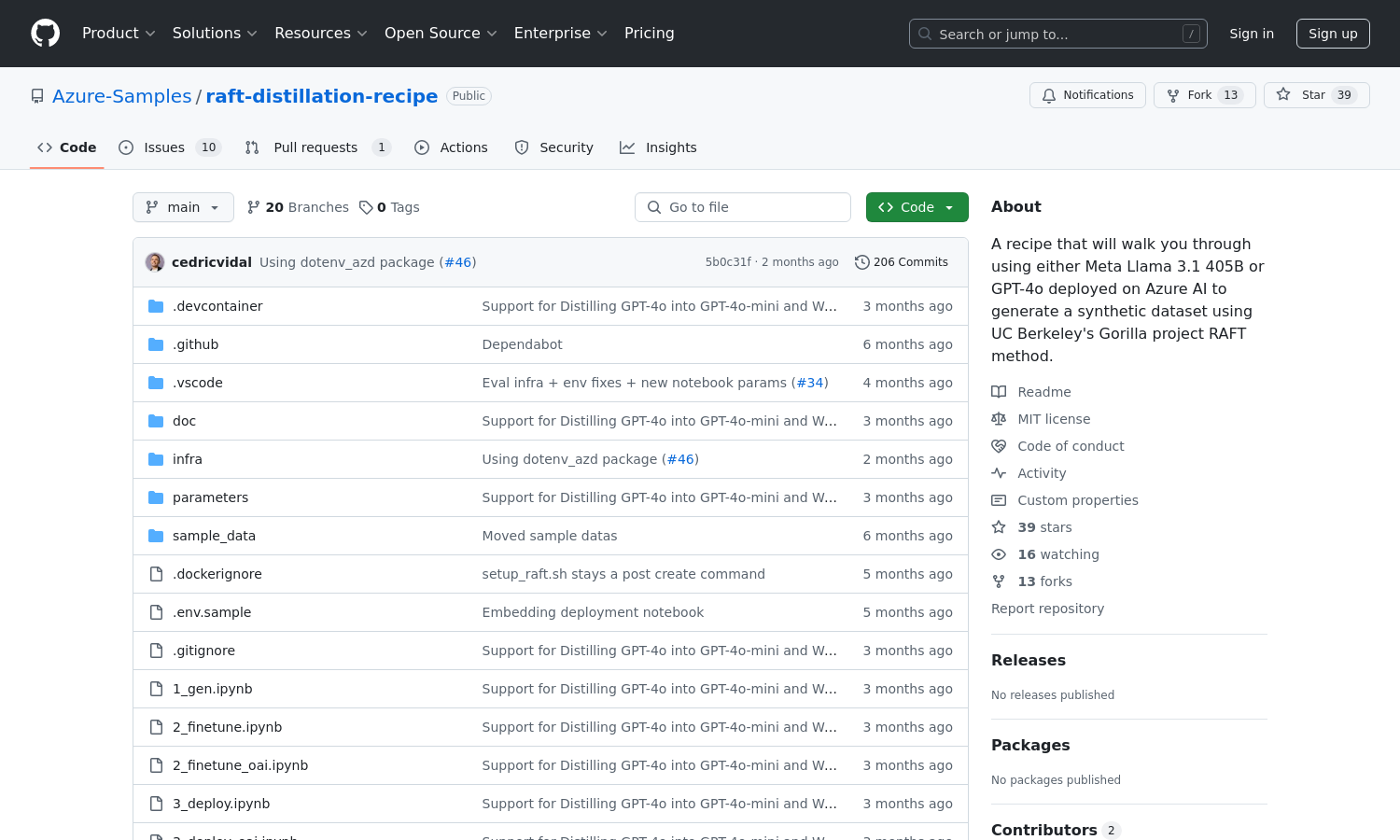Click the Sign up button
The width and height of the screenshot is (1400, 840).
click(x=1332, y=34)
